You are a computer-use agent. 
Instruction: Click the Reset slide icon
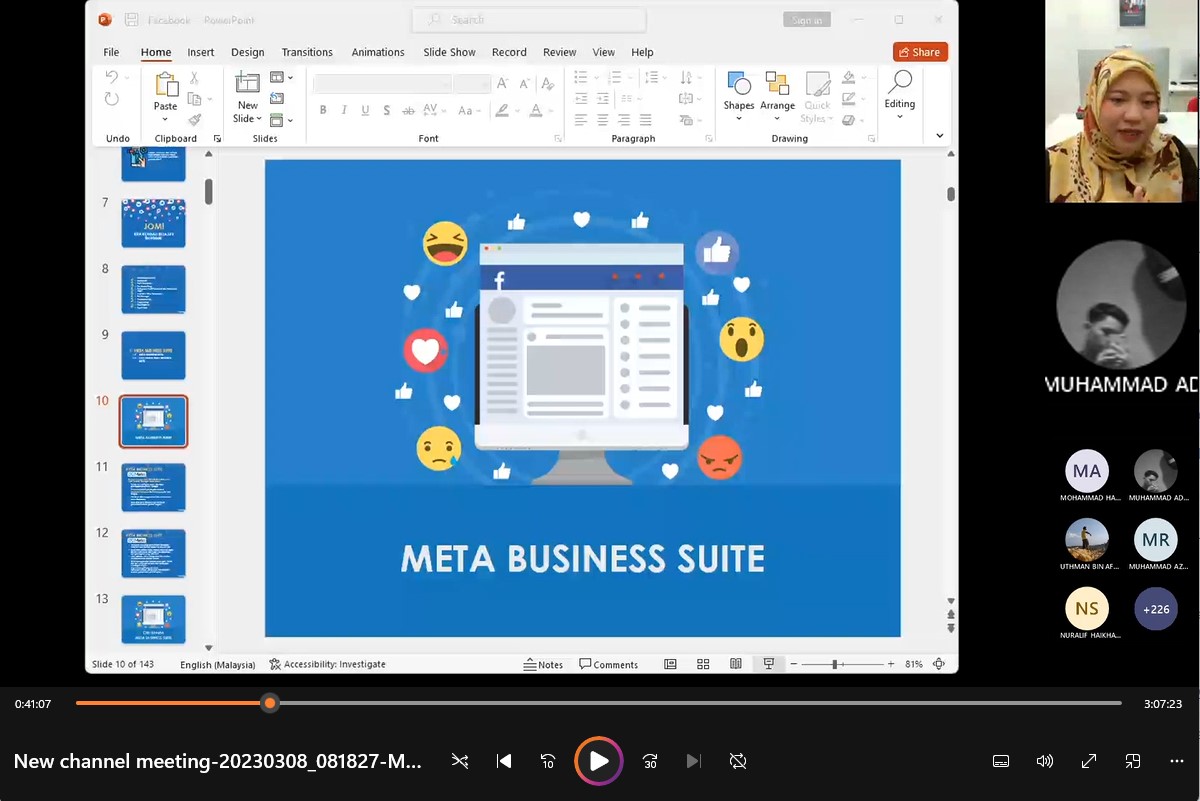[277, 99]
